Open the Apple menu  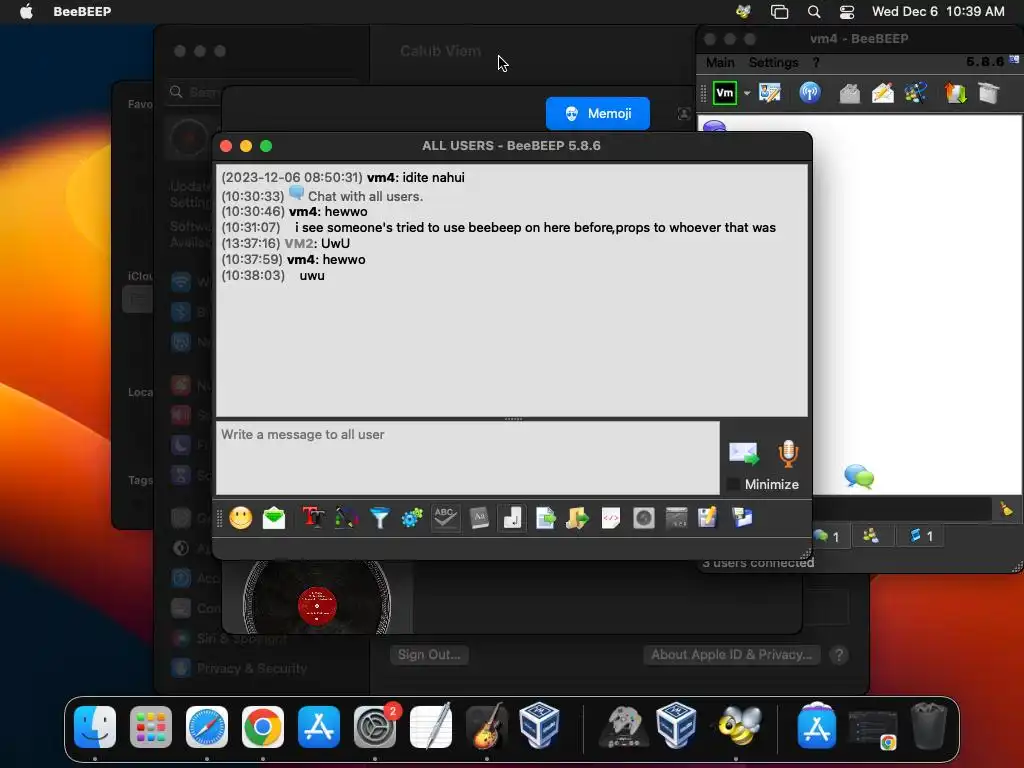pyautogui.click(x=26, y=11)
